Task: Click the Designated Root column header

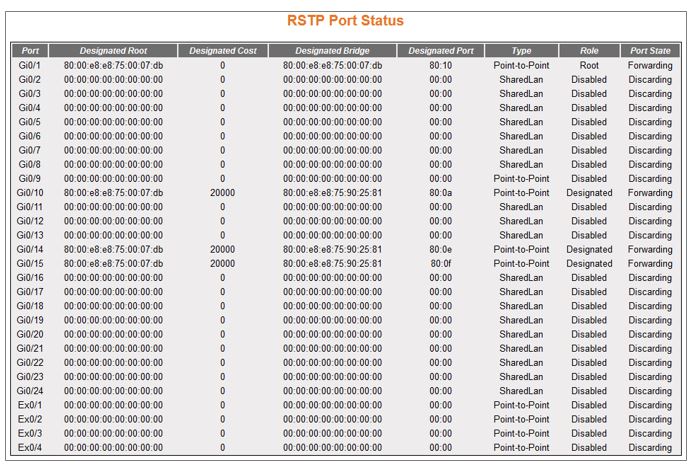Action: click(x=113, y=50)
